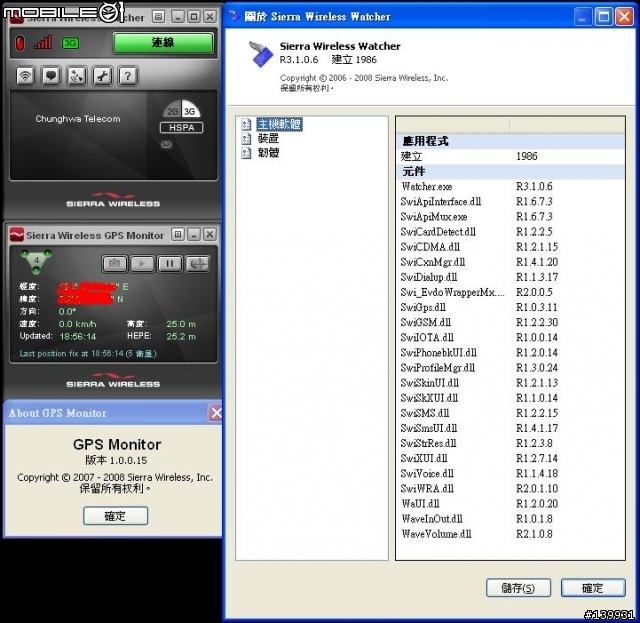Image resolution: width=640 pixels, height=623 pixels.
Task: Click the globe map button in GPS Monitor
Action: (x=198, y=264)
